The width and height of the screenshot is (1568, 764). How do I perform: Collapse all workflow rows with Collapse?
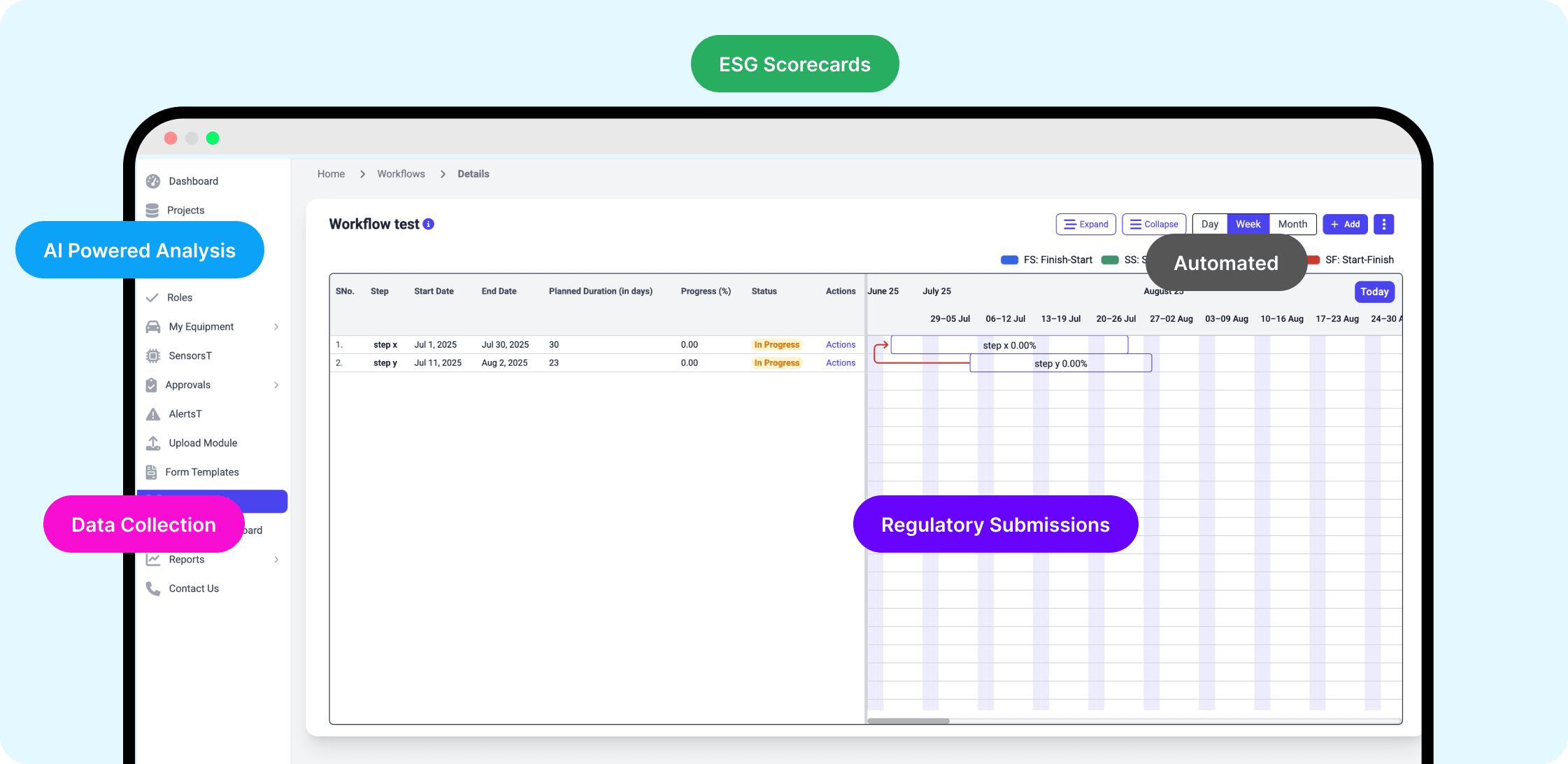(x=1154, y=224)
